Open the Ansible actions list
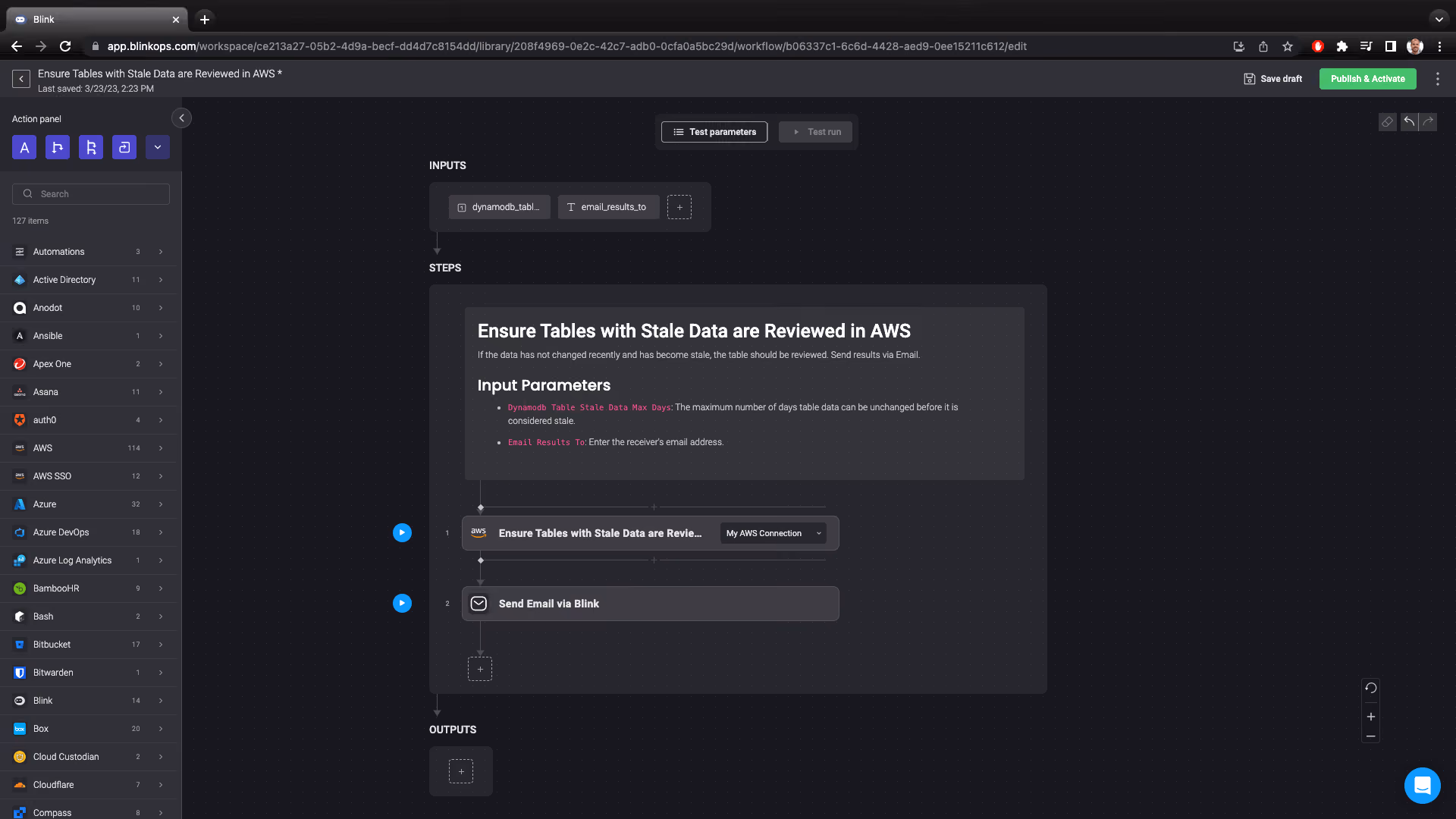 (88, 336)
